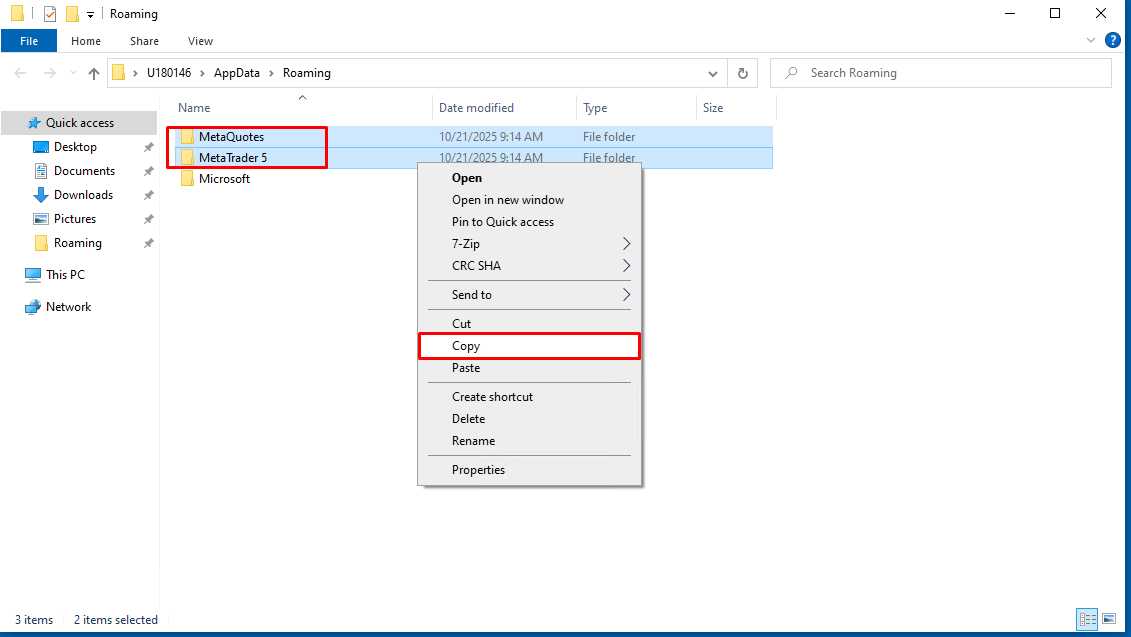Open the Microsoft folder icon
Viewport: 1131px width, 637px height.
pos(187,179)
